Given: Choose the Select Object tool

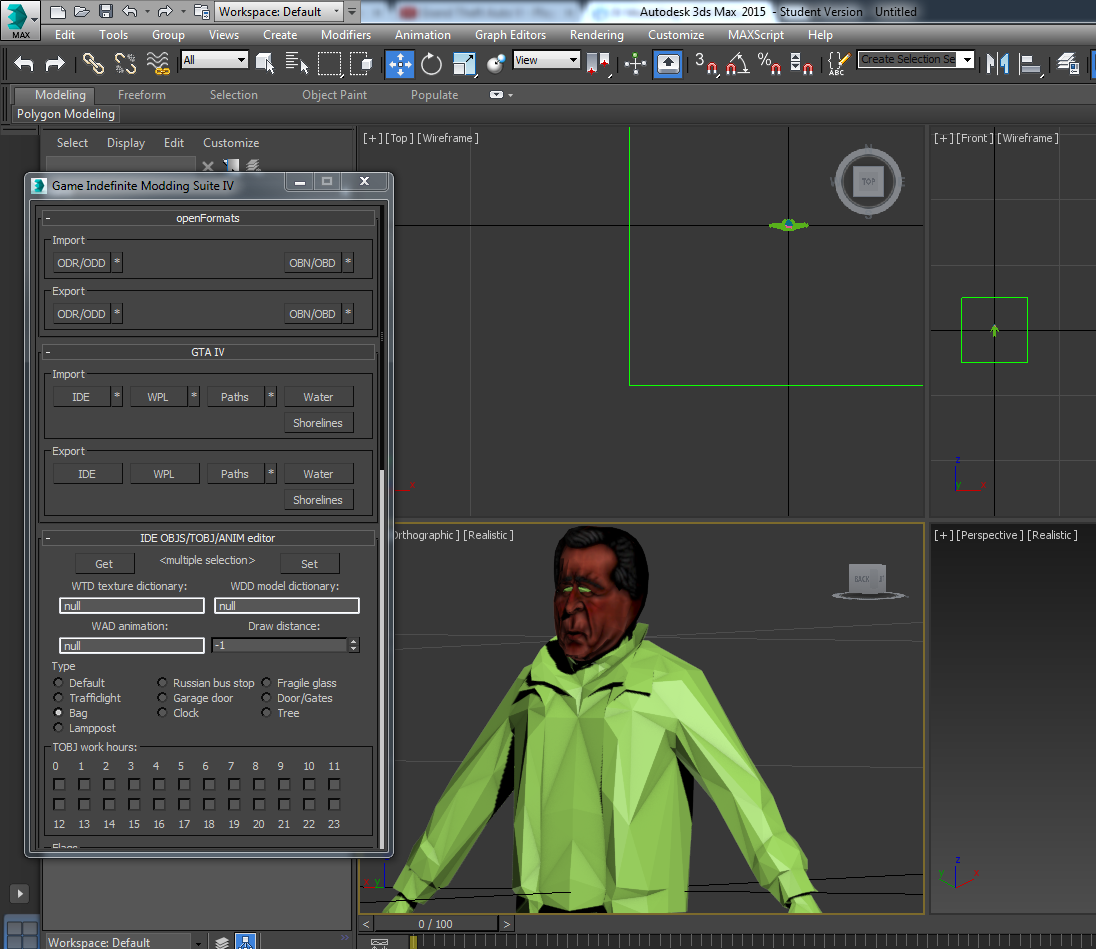Looking at the screenshot, I should [x=265, y=64].
